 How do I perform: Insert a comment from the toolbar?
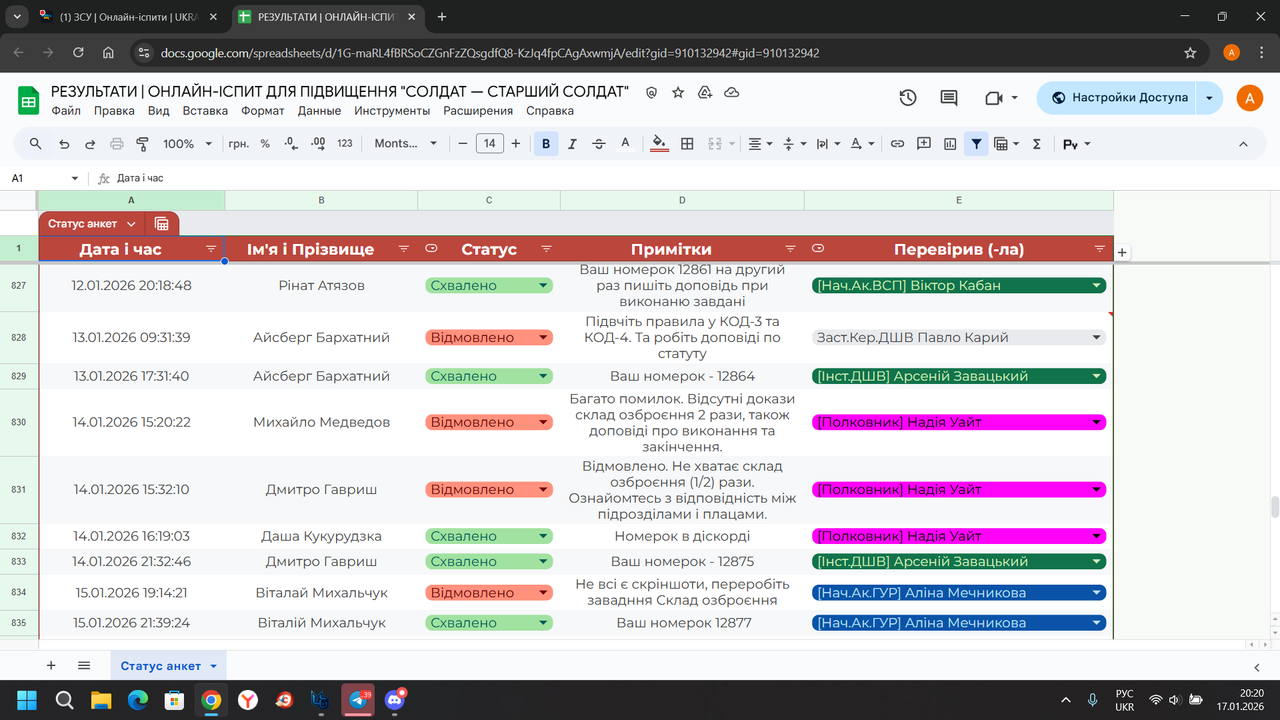(924, 144)
